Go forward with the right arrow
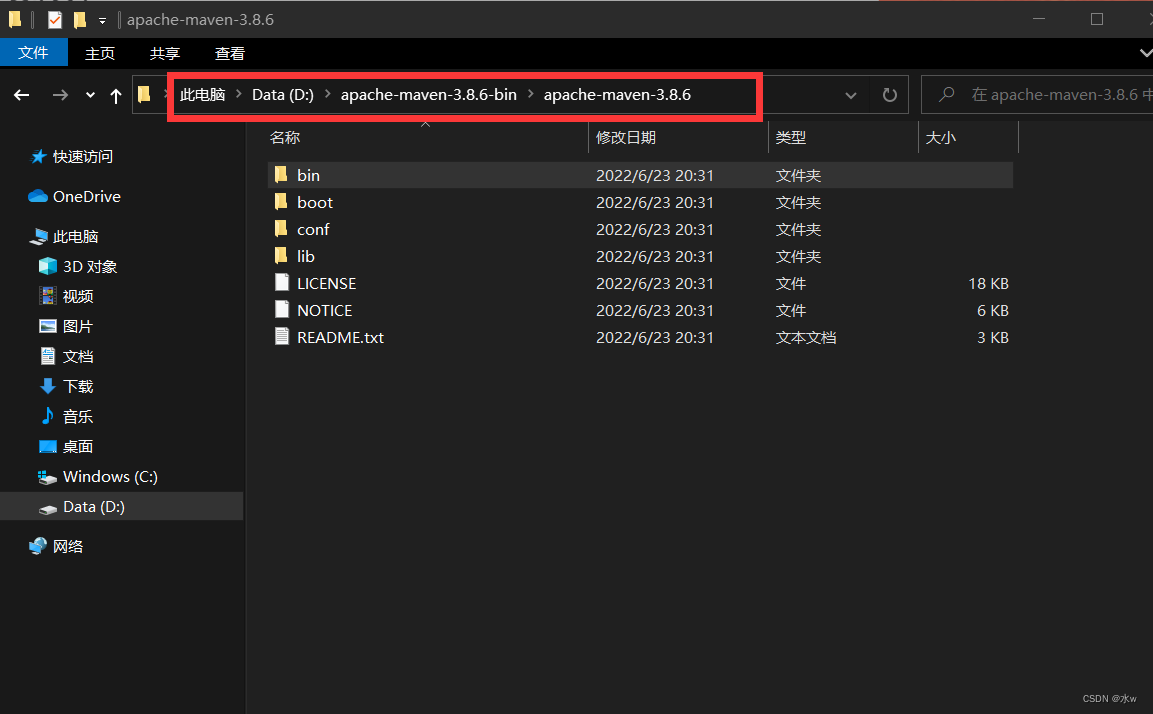Viewport: 1153px width, 714px height. (60, 95)
